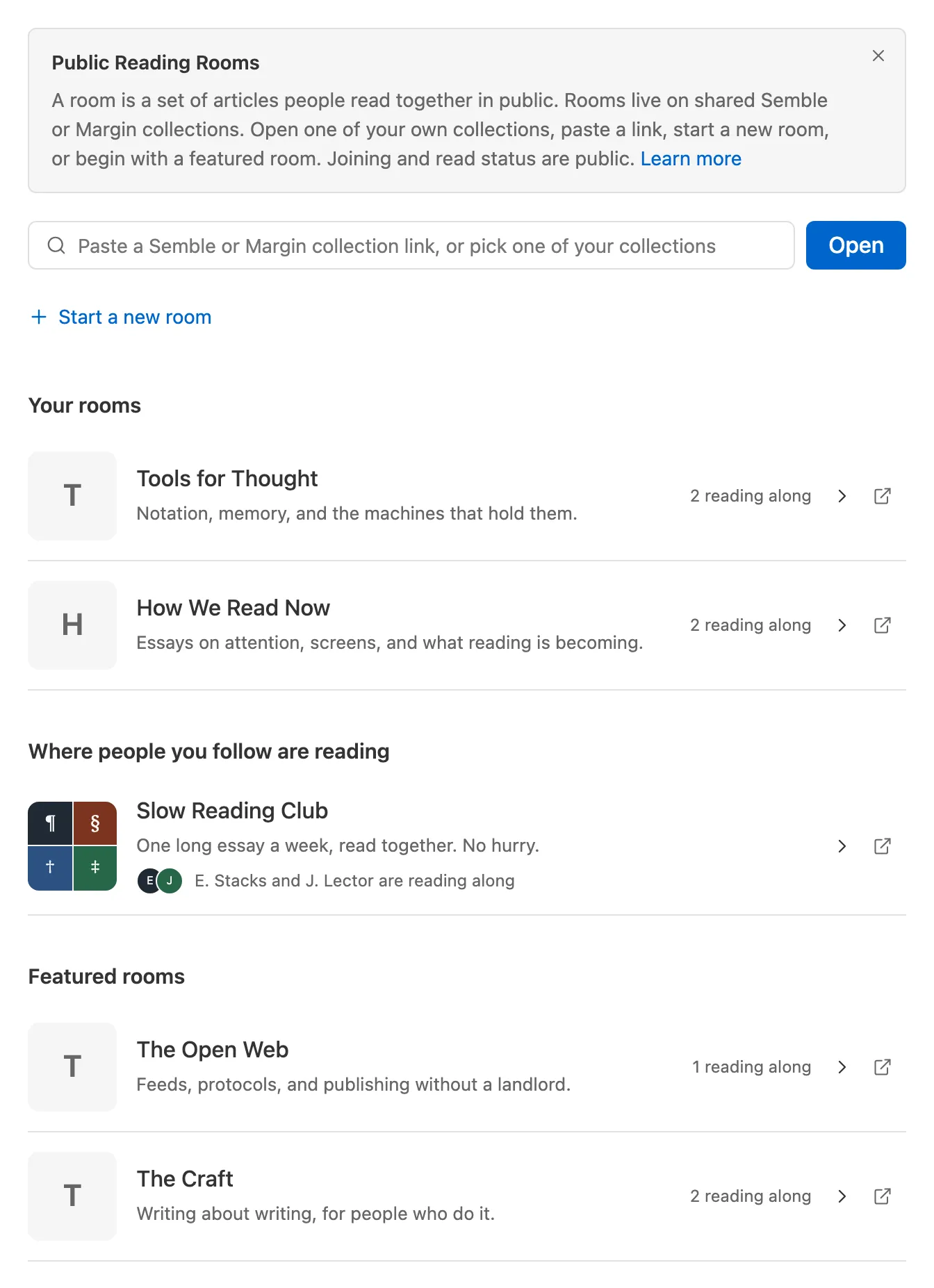Click E. Stacks avatar in Slow Reading Club

pyautogui.click(x=149, y=881)
